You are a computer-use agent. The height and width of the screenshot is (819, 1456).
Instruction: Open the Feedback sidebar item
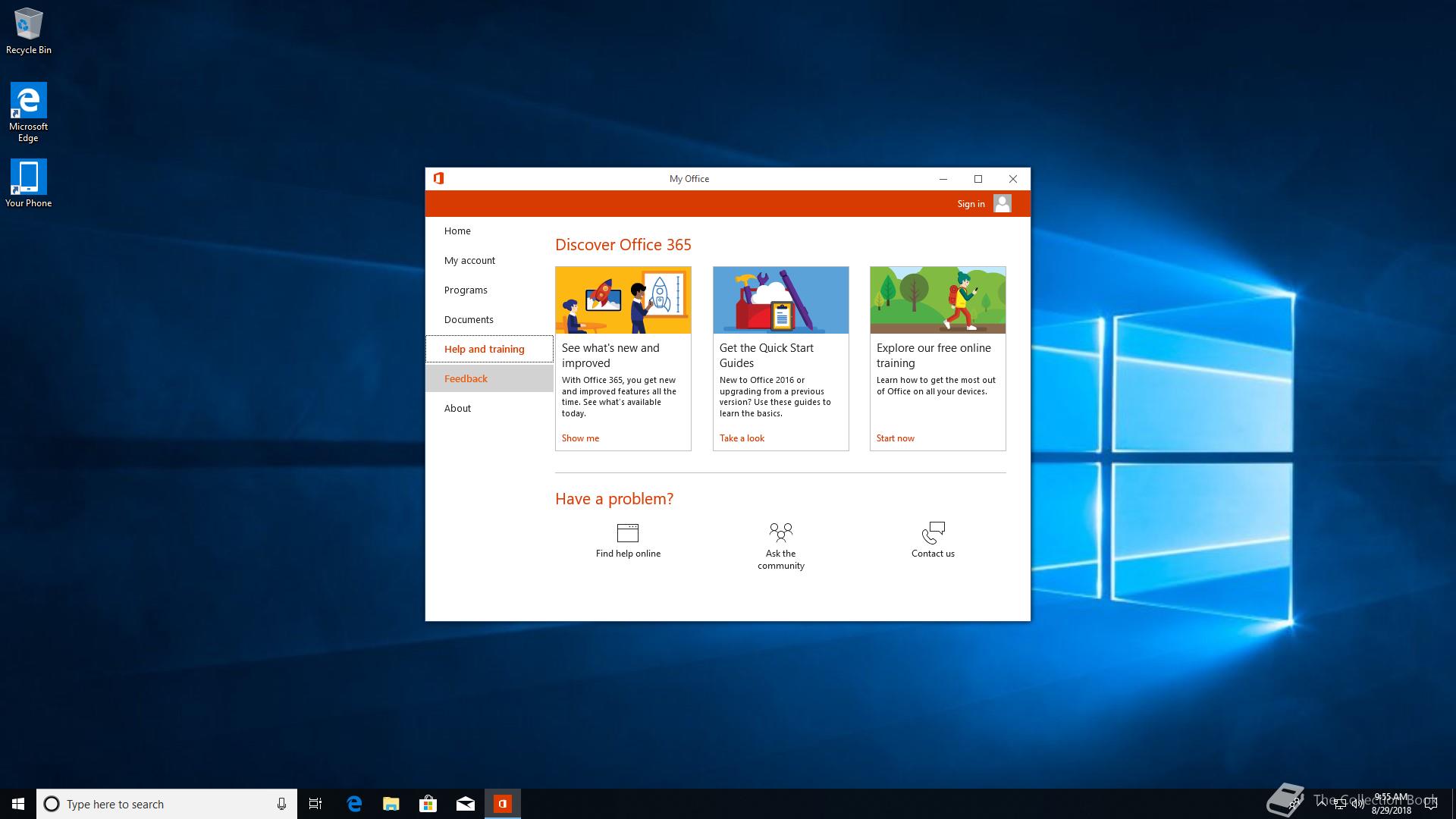click(x=489, y=378)
